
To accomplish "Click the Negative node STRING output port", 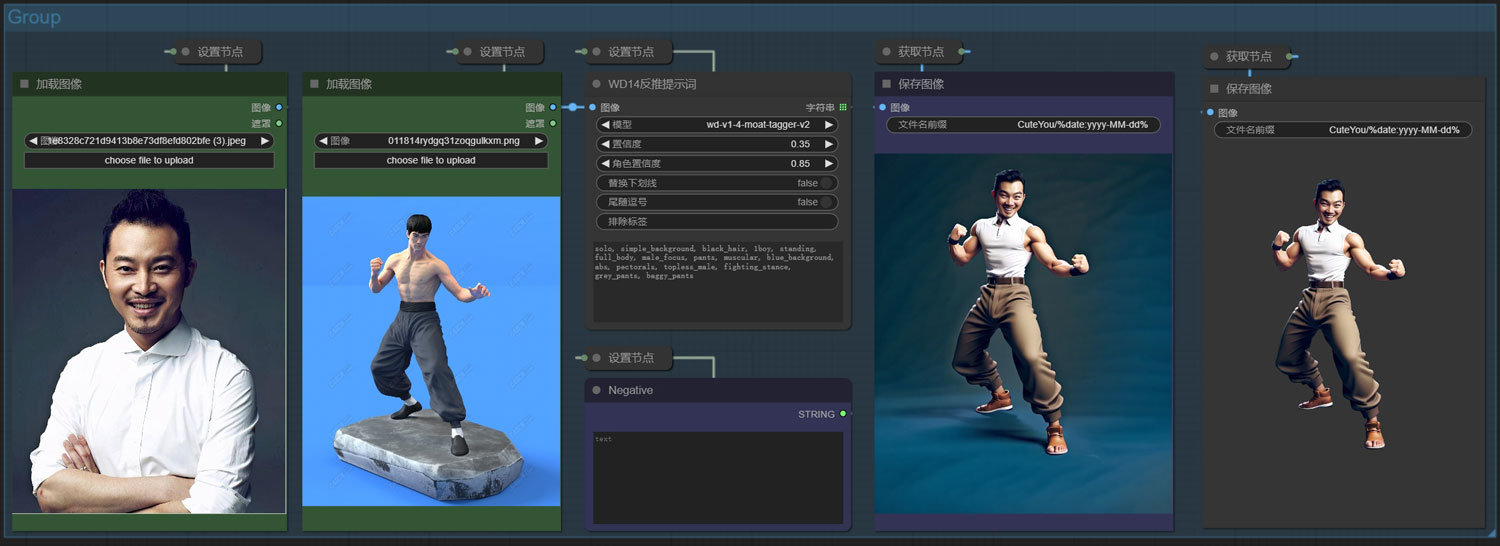I will click(x=843, y=414).
